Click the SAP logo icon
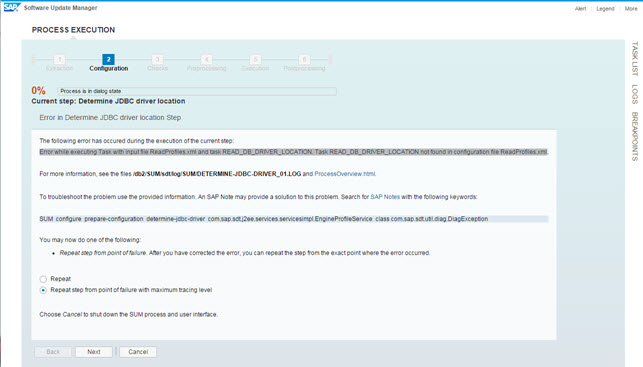The width and height of the screenshot is (643, 367). (x=11, y=7)
